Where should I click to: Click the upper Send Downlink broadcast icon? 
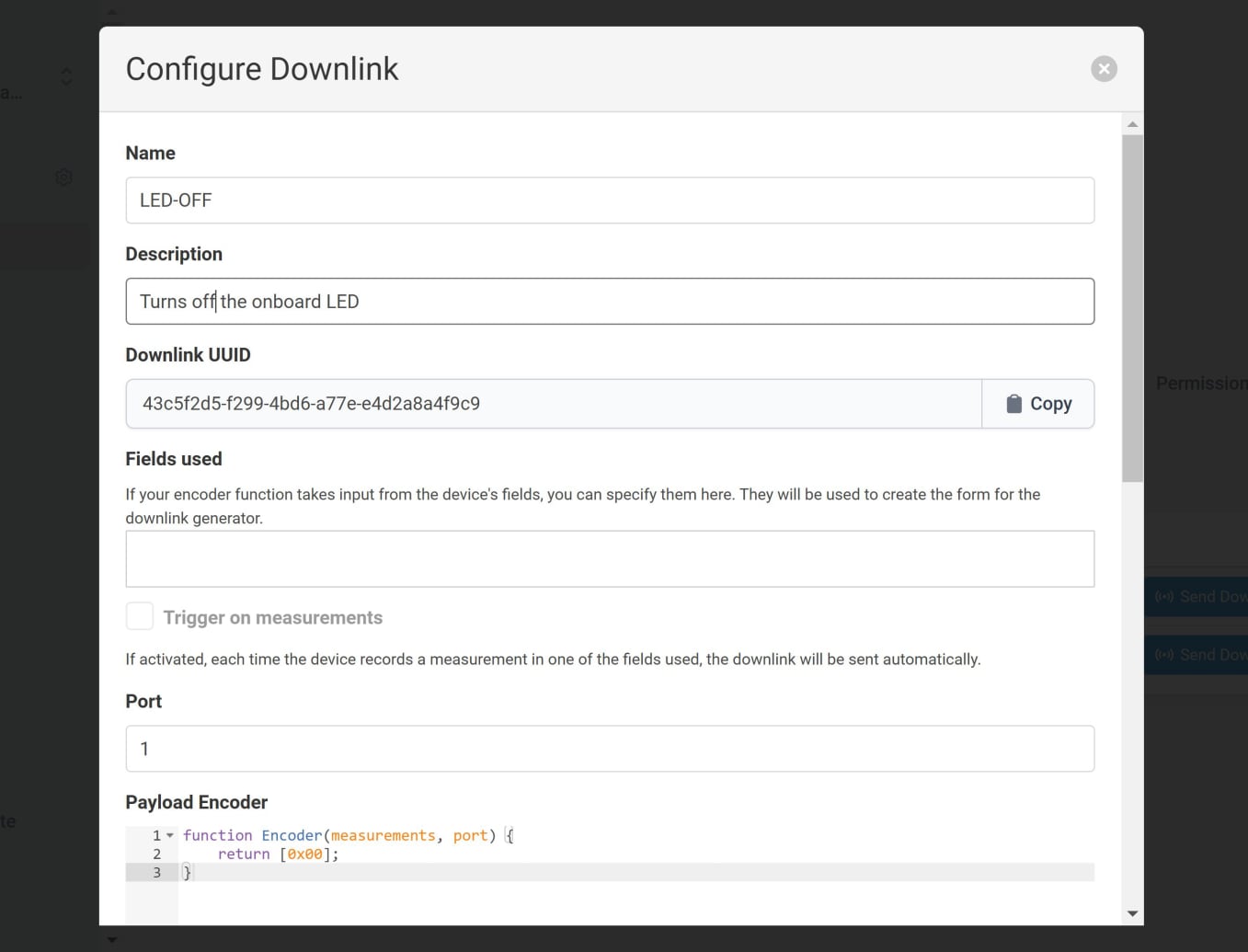click(1164, 597)
